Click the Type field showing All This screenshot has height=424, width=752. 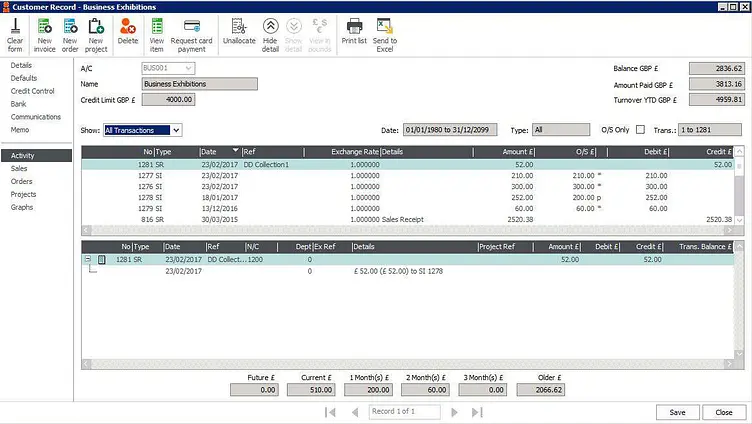[561, 130]
